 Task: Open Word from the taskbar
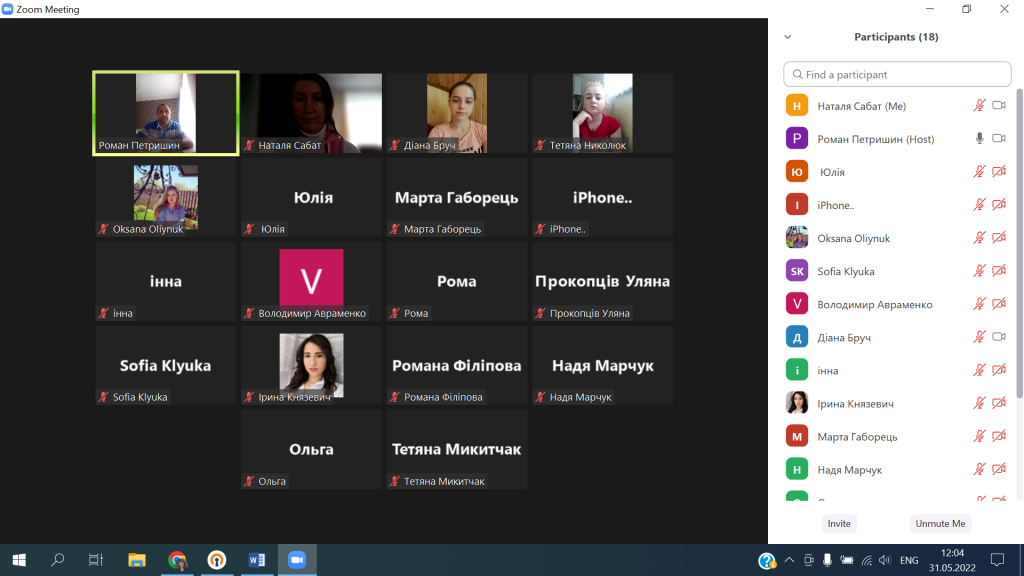click(x=256, y=560)
